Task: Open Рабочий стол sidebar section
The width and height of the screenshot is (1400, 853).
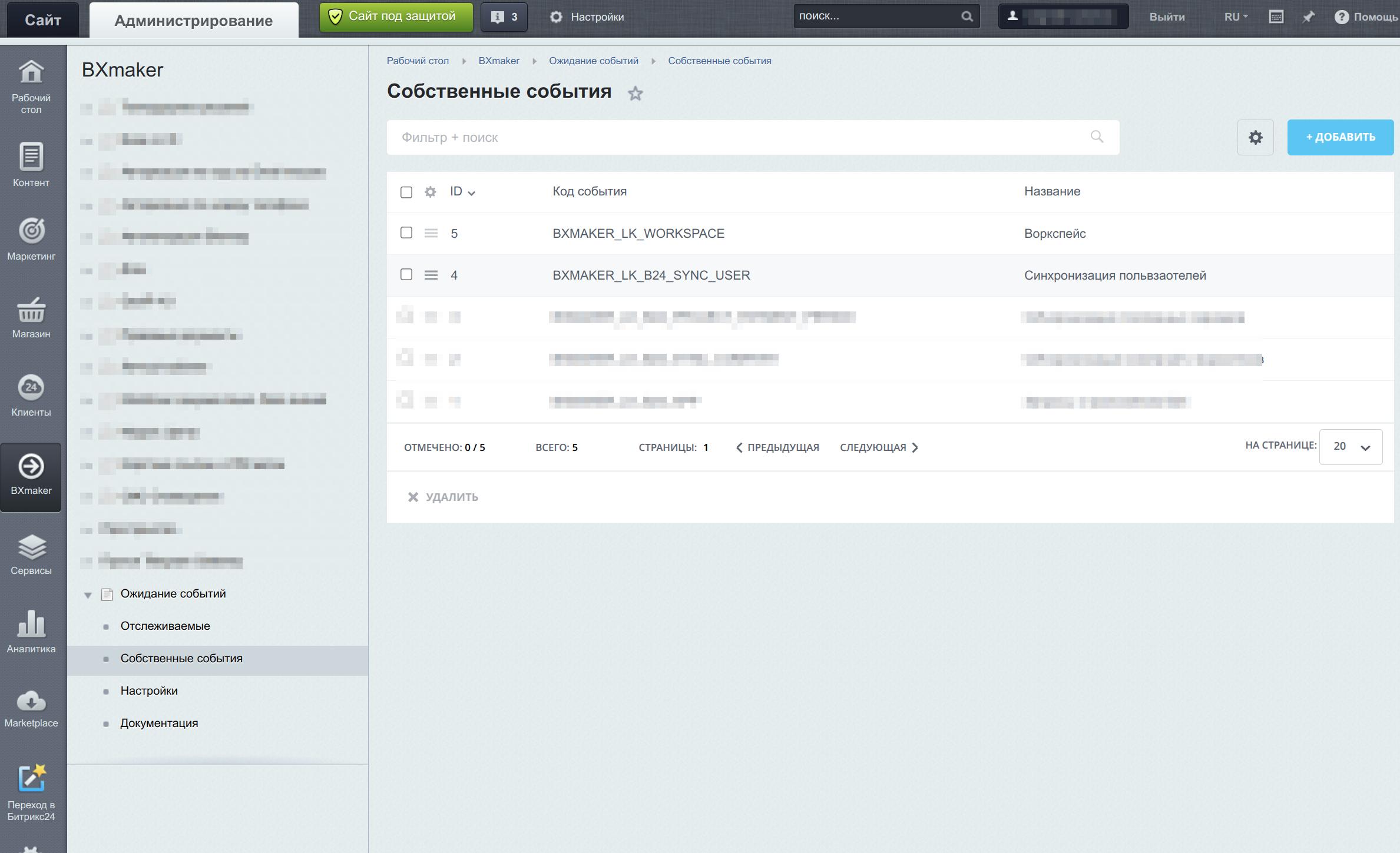Action: 31,87
